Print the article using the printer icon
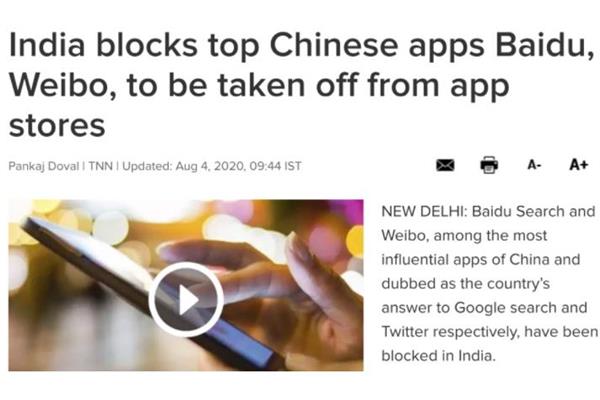The width and height of the screenshot is (600, 400). (x=489, y=165)
